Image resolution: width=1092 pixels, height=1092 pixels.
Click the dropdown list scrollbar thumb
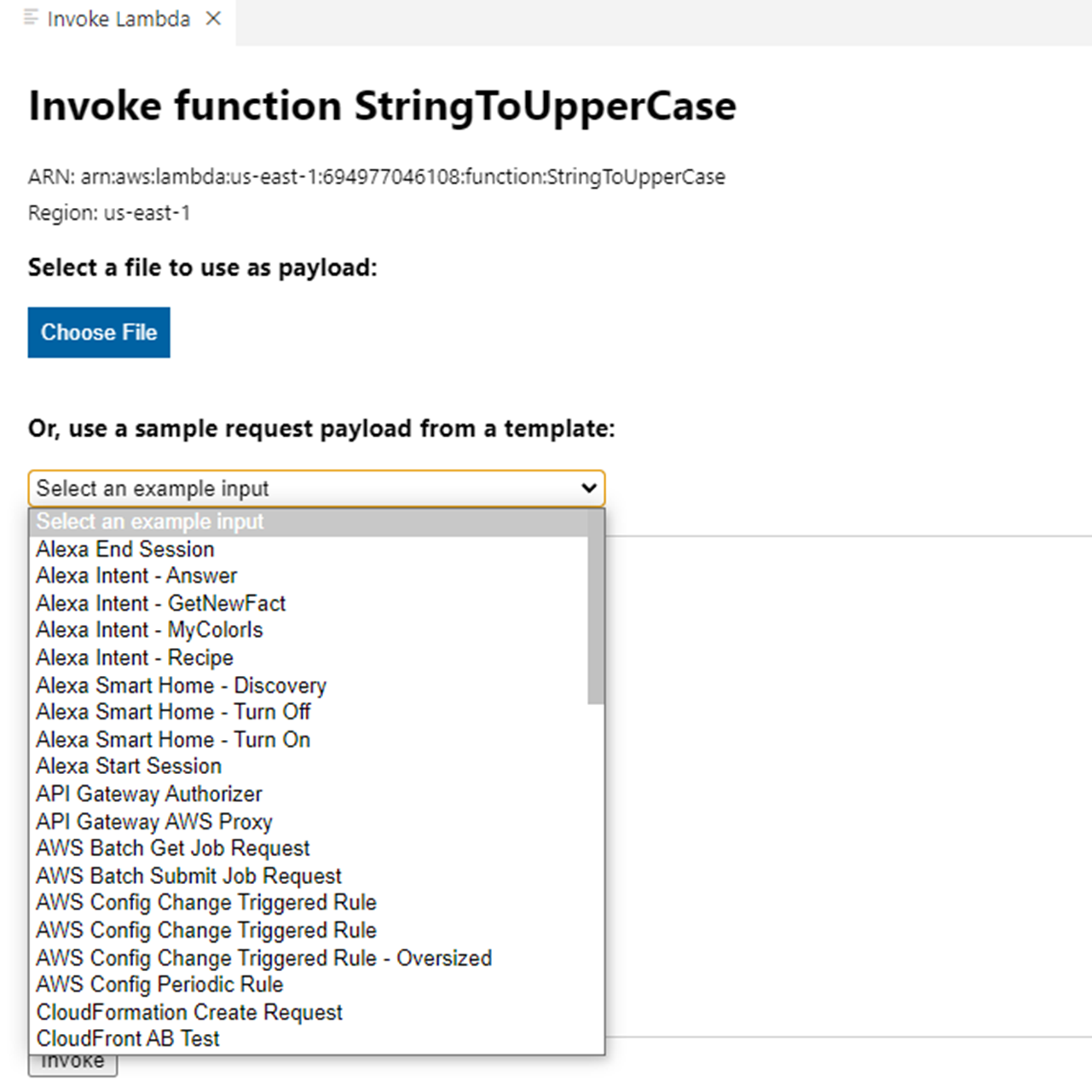point(595,607)
